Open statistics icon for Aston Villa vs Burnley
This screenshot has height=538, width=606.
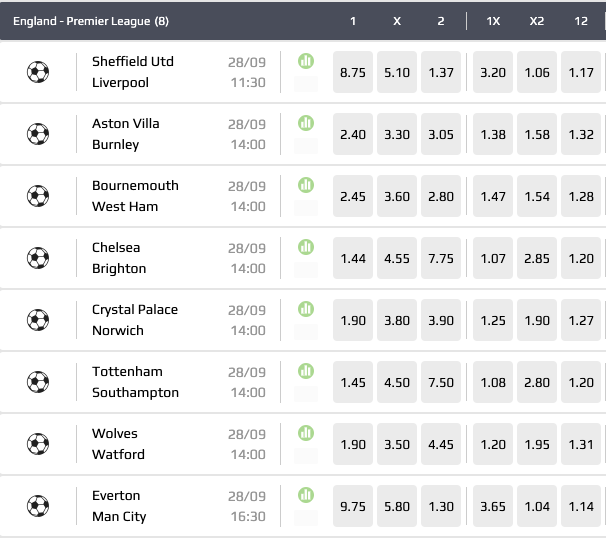coord(306,123)
